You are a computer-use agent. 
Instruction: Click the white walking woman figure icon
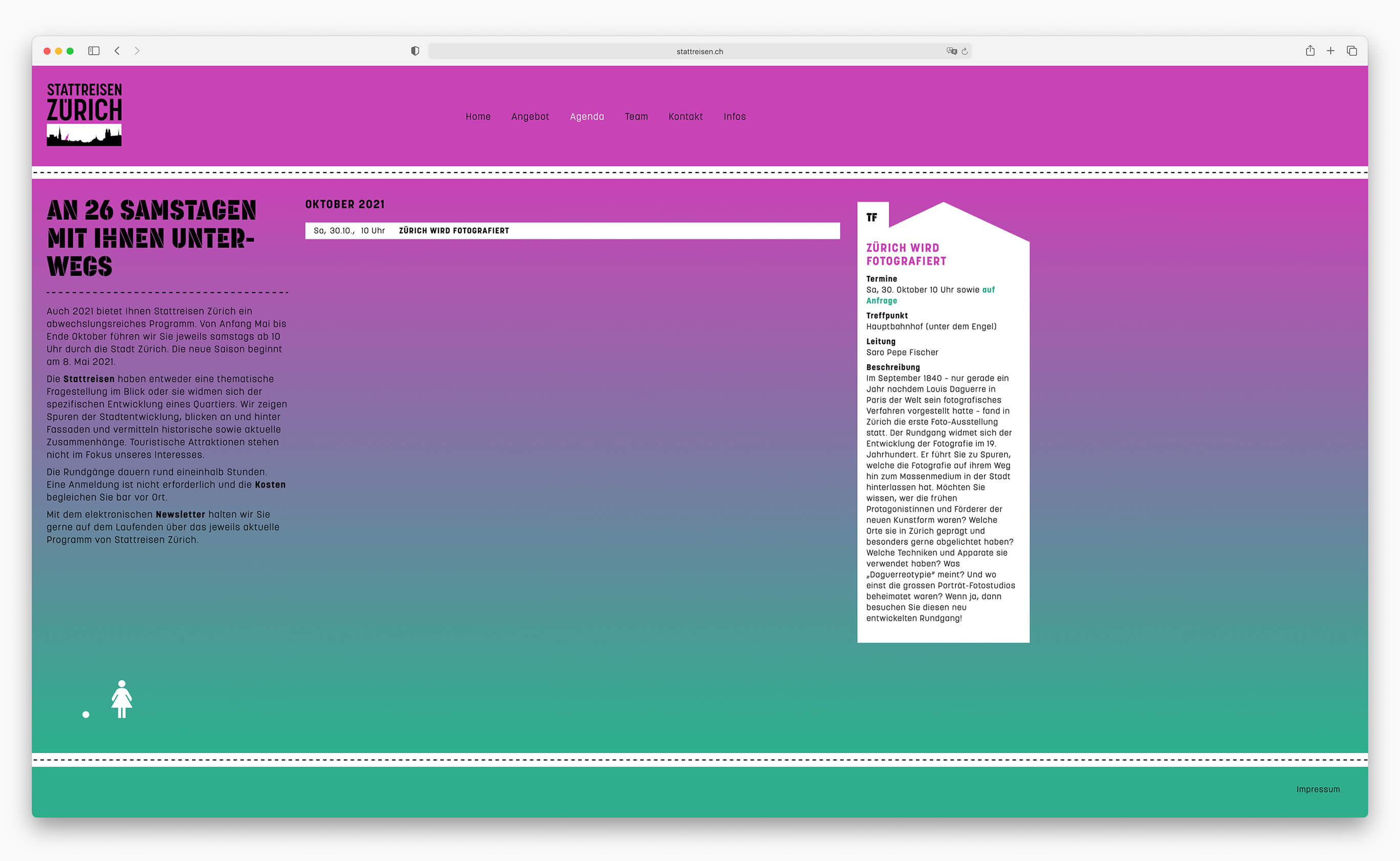click(x=121, y=699)
